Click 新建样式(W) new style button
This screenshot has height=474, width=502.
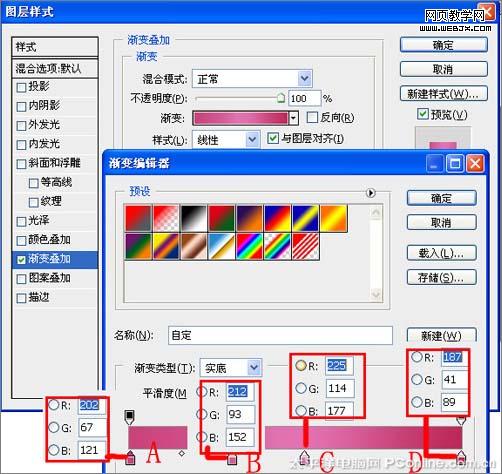pyautogui.click(x=443, y=94)
